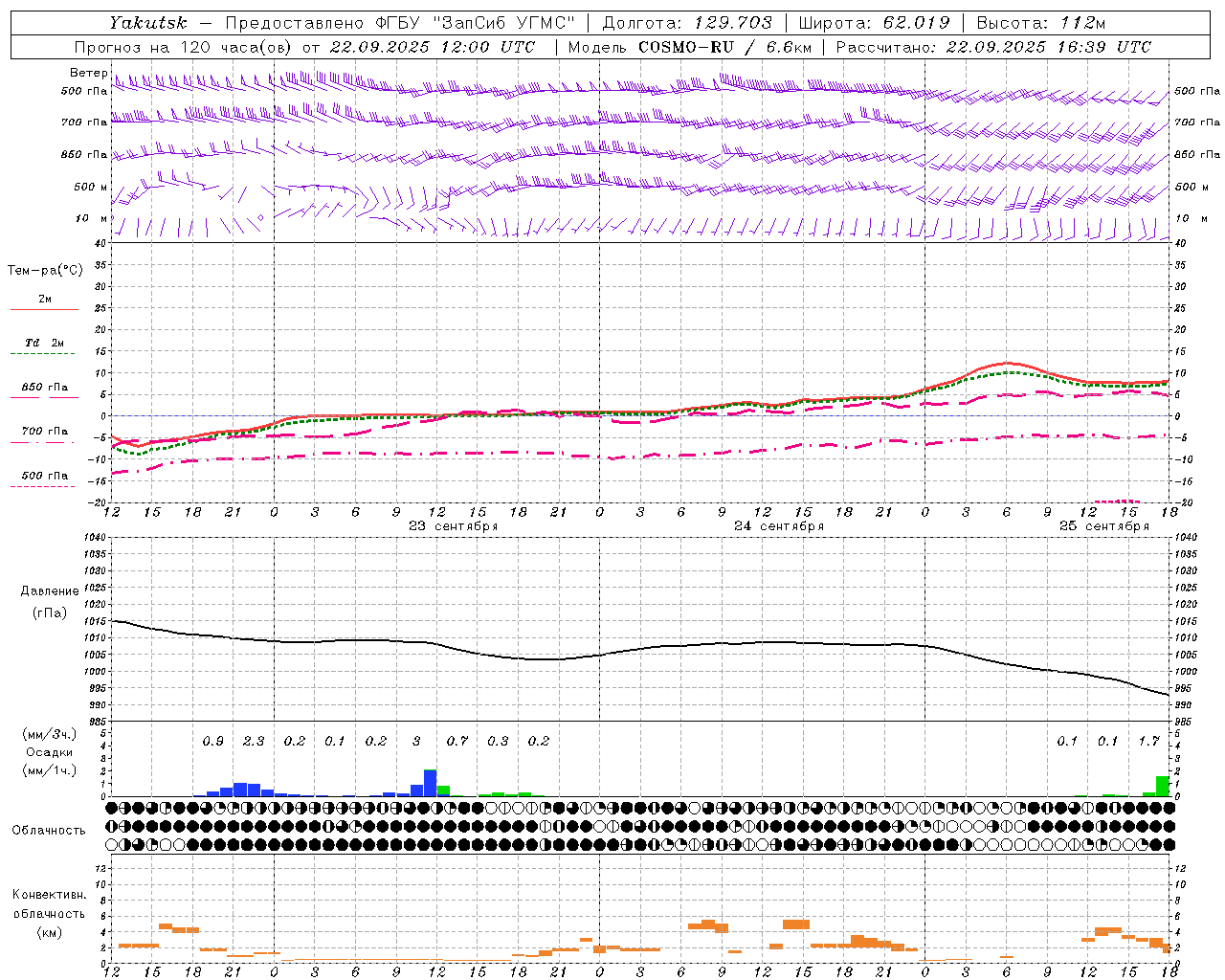Viewport: 1225px width, 980px height.
Task: Click the Облачность cloud rows label
Action: (49, 830)
